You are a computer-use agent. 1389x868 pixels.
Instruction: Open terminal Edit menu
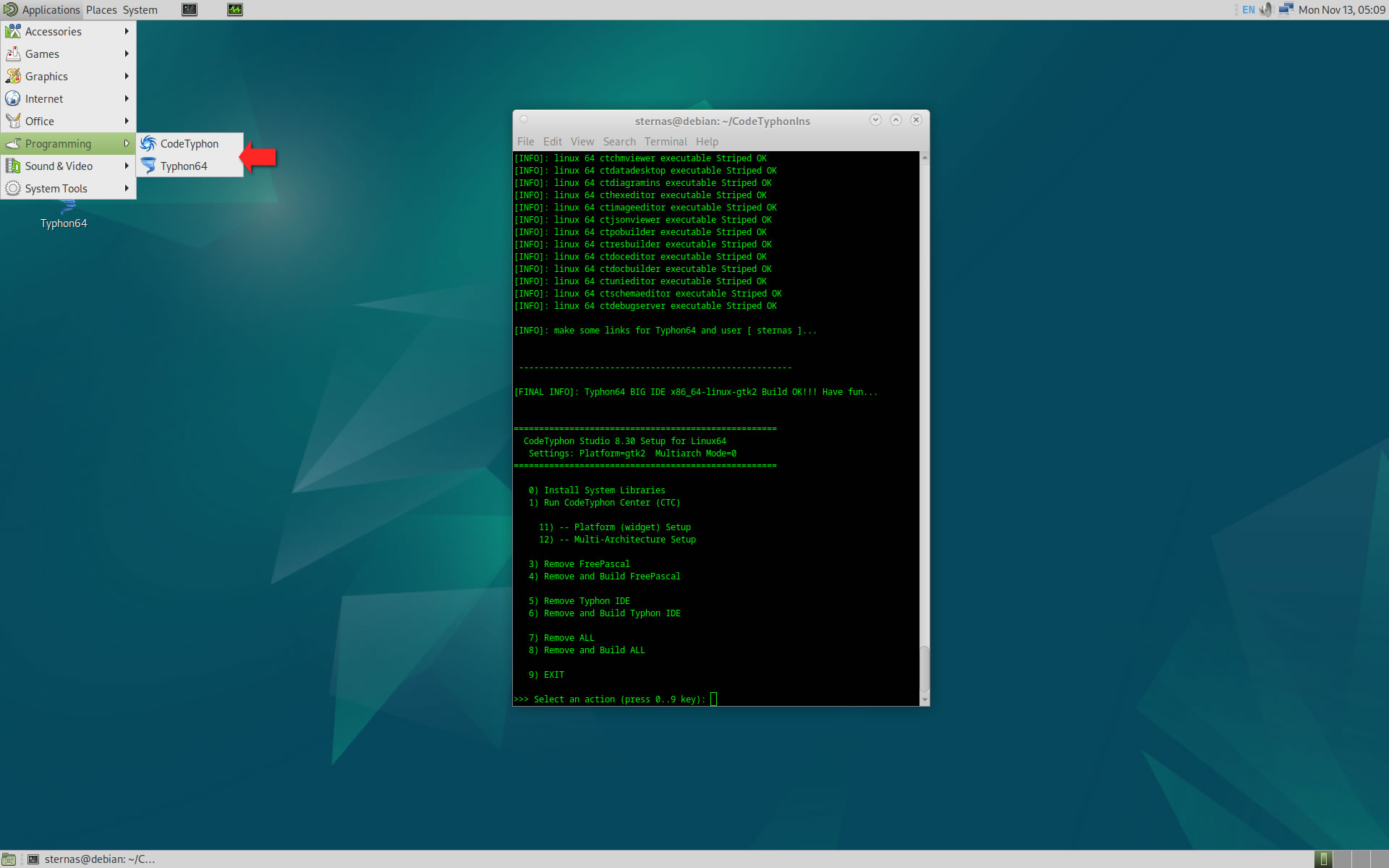pos(553,142)
